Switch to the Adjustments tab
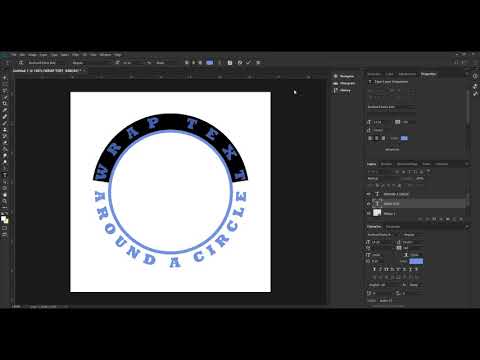 click(x=407, y=74)
